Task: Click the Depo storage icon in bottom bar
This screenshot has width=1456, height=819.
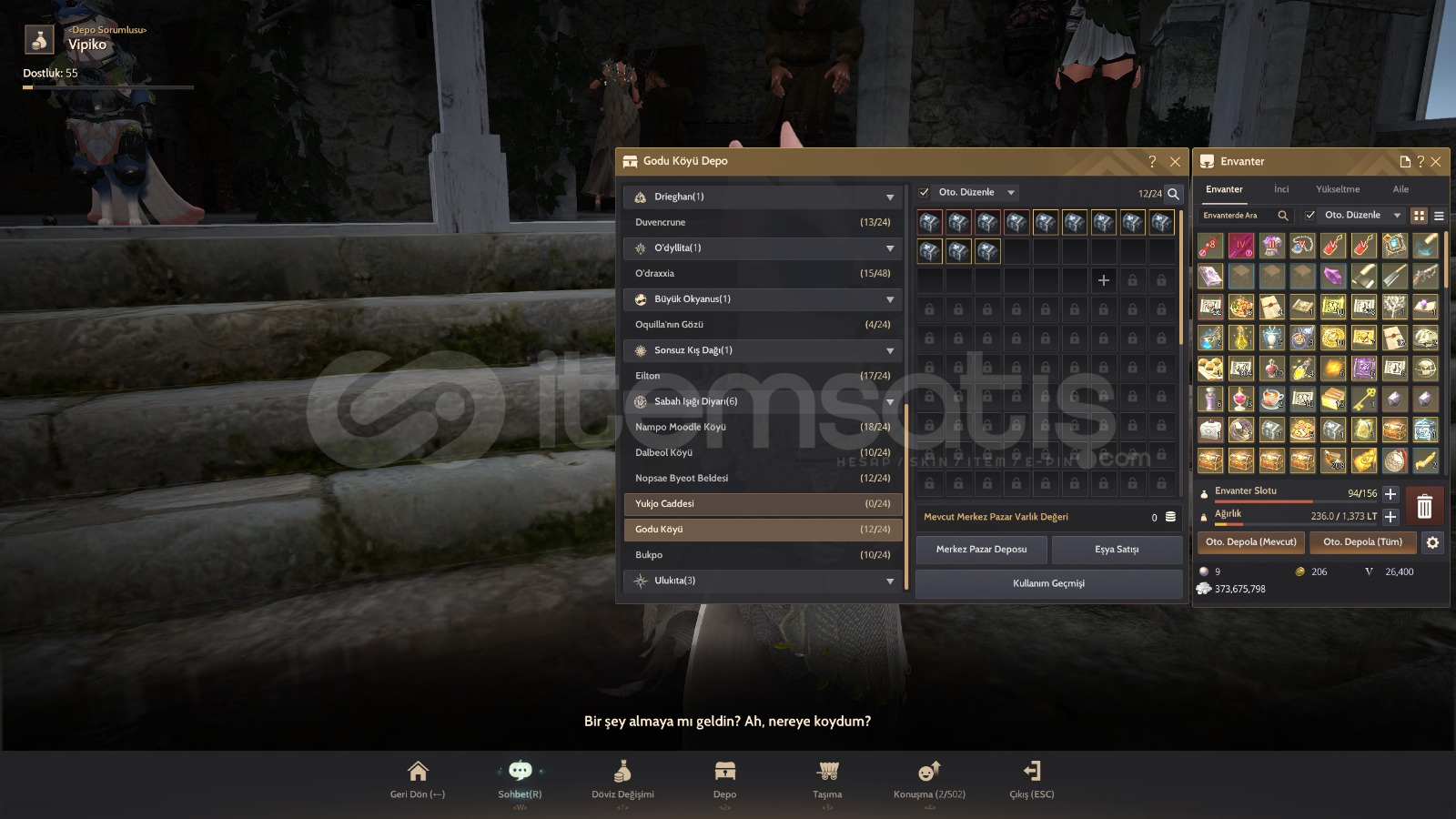Action: 725,772
